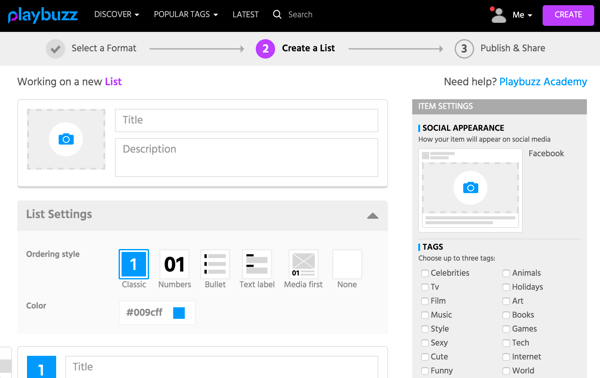Go to the Latest page

(x=245, y=15)
